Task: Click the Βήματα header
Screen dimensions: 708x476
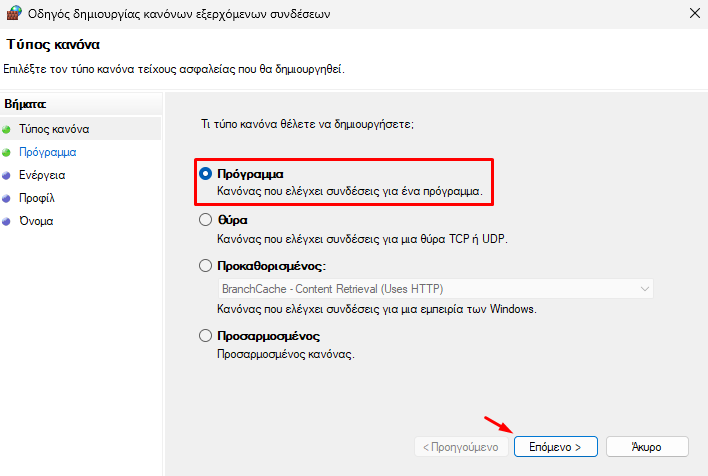Action: [25, 104]
